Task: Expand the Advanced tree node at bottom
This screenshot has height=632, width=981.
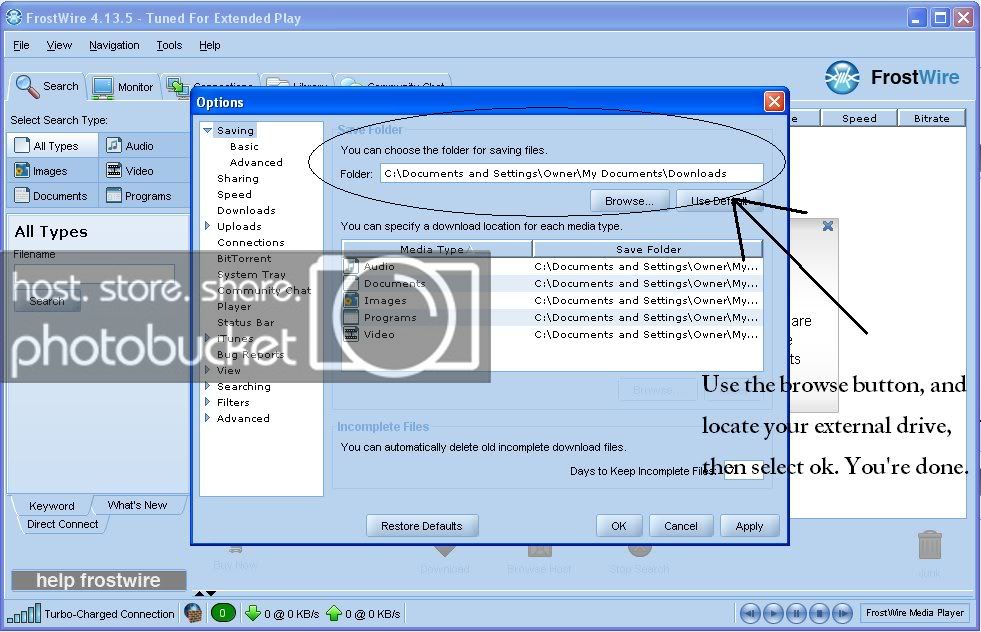Action: pos(208,418)
